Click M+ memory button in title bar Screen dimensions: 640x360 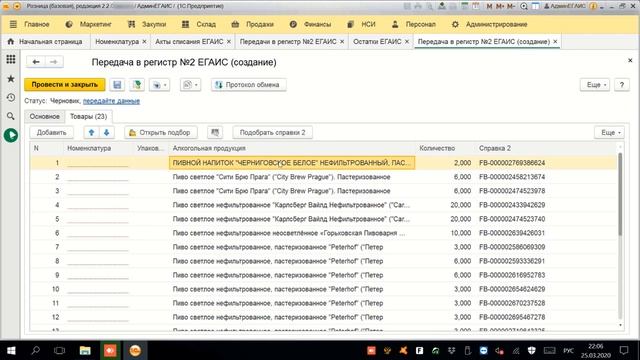(x=500, y=6)
